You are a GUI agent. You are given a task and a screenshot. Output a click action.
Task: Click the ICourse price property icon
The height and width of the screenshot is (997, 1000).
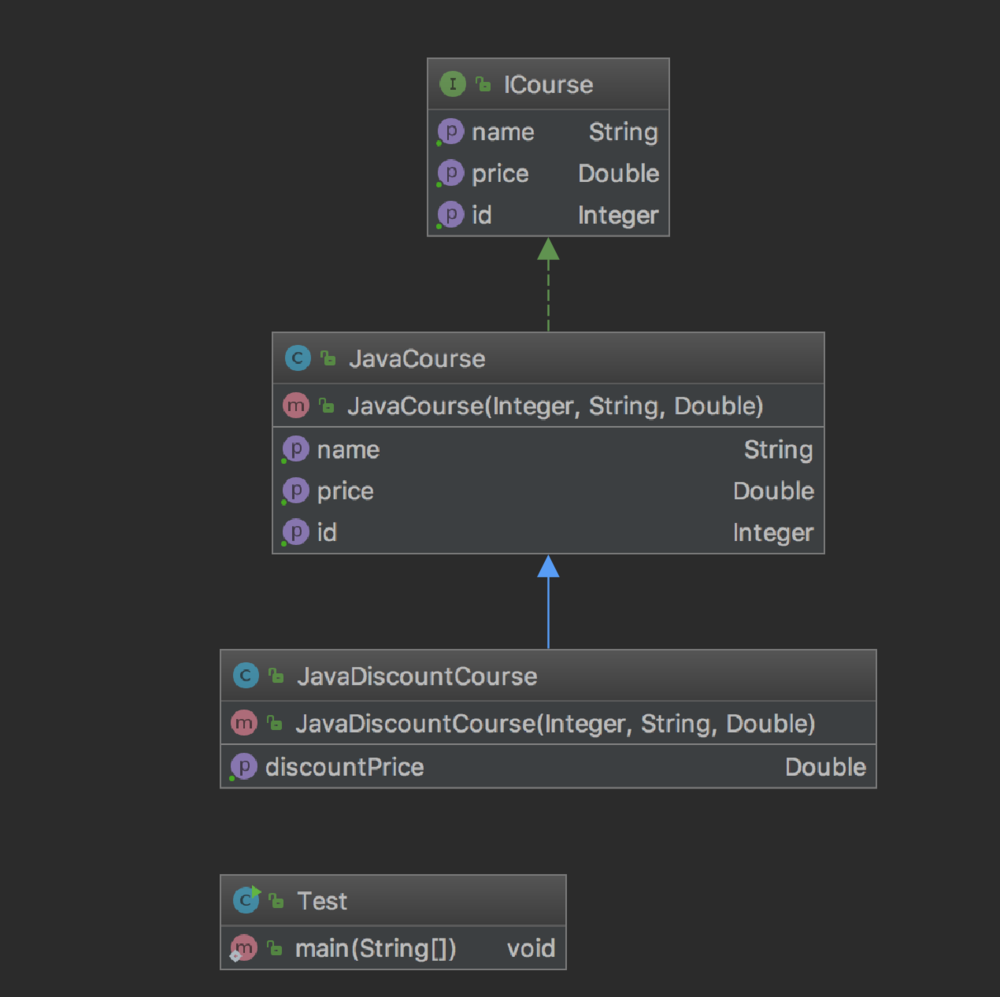pyautogui.click(x=451, y=174)
